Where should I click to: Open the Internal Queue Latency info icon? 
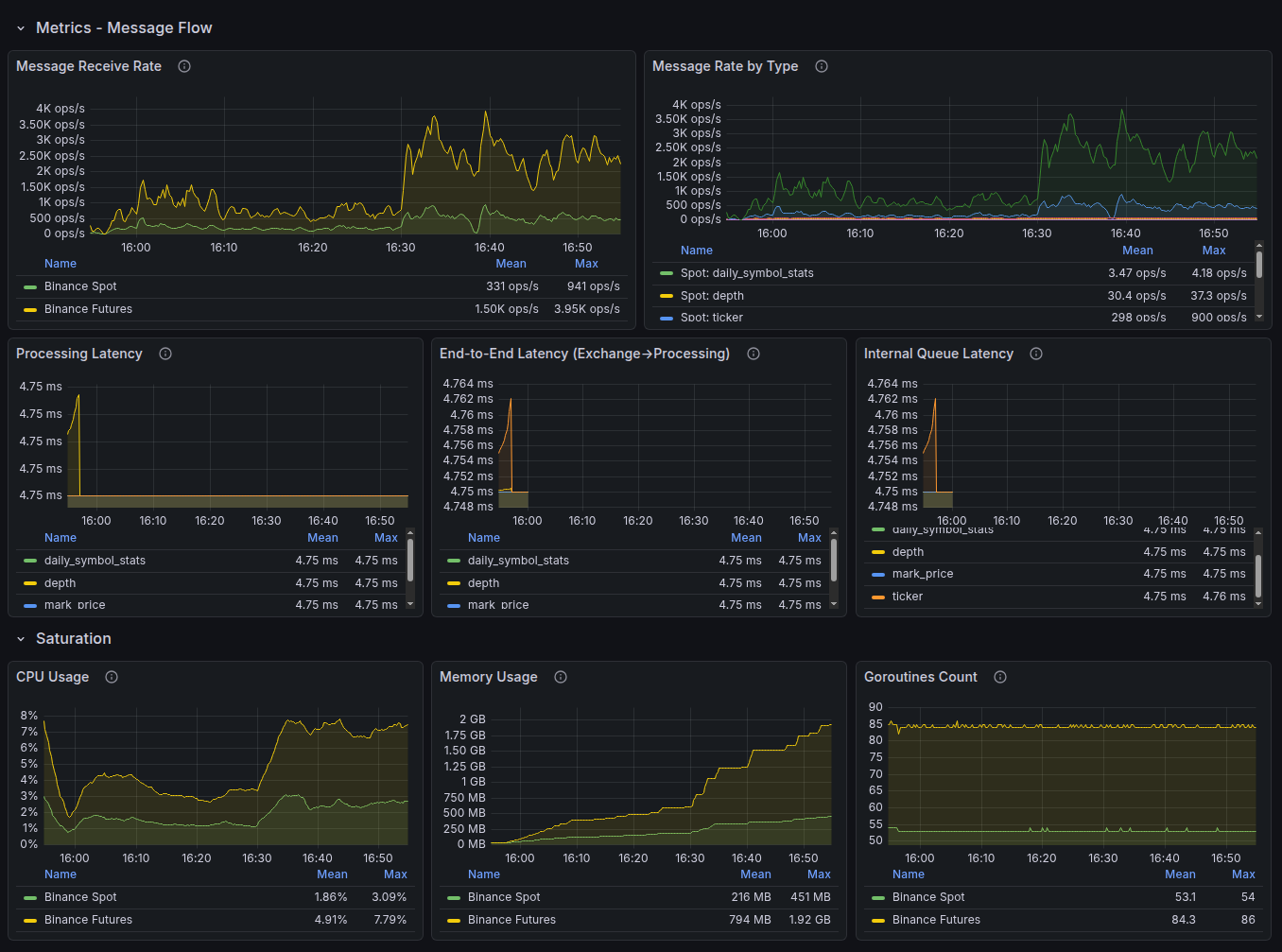pyautogui.click(x=1035, y=354)
